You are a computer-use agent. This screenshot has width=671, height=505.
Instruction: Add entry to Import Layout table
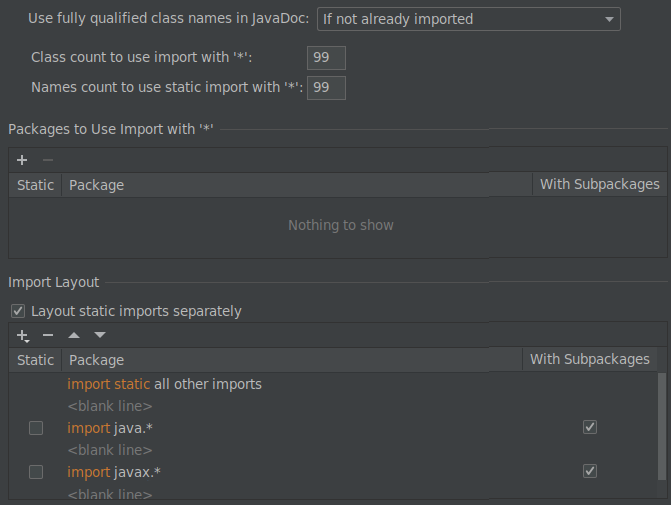pyautogui.click(x=22, y=336)
